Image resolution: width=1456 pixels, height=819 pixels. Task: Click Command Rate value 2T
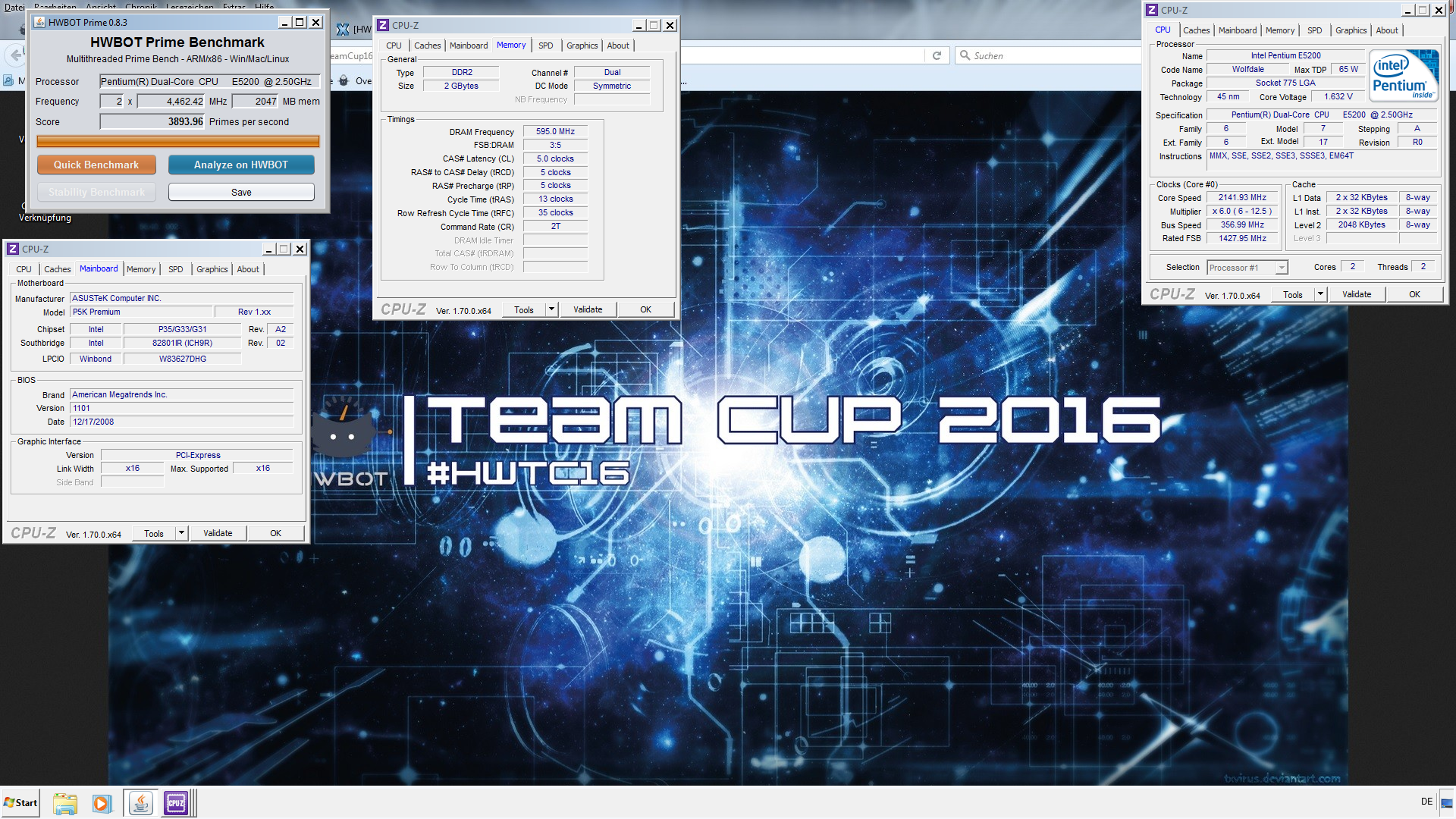(555, 226)
